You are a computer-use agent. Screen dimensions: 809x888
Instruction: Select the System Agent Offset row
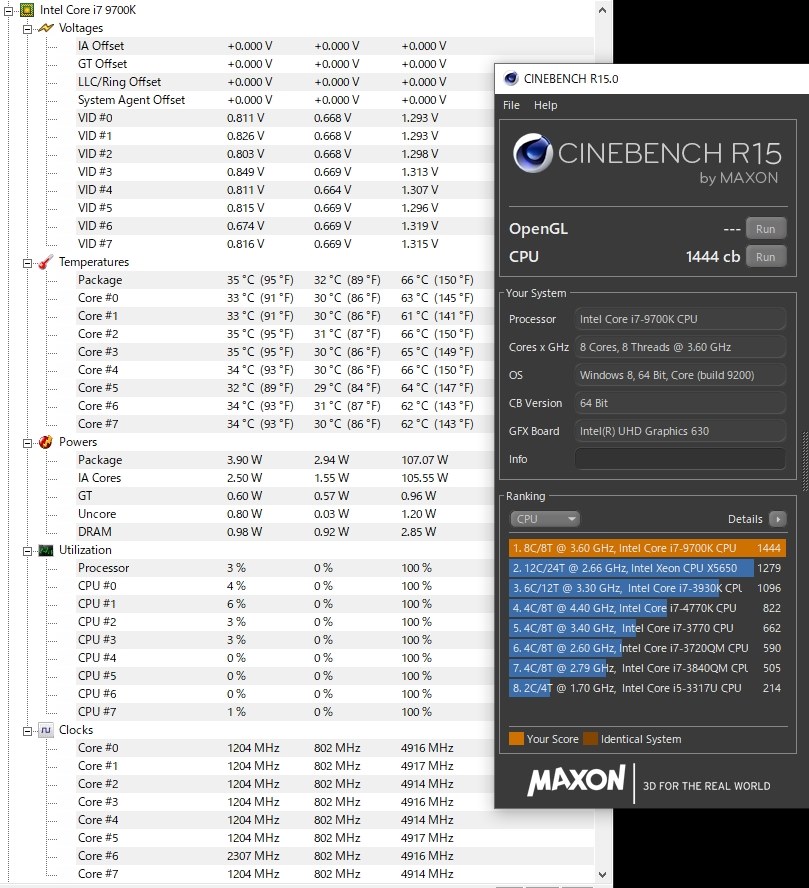[x=285, y=100]
